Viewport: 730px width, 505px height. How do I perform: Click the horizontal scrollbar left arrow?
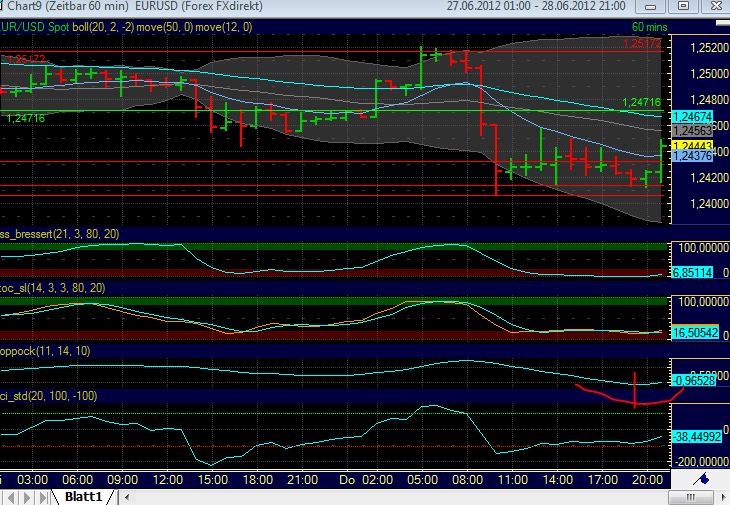tap(127, 498)
